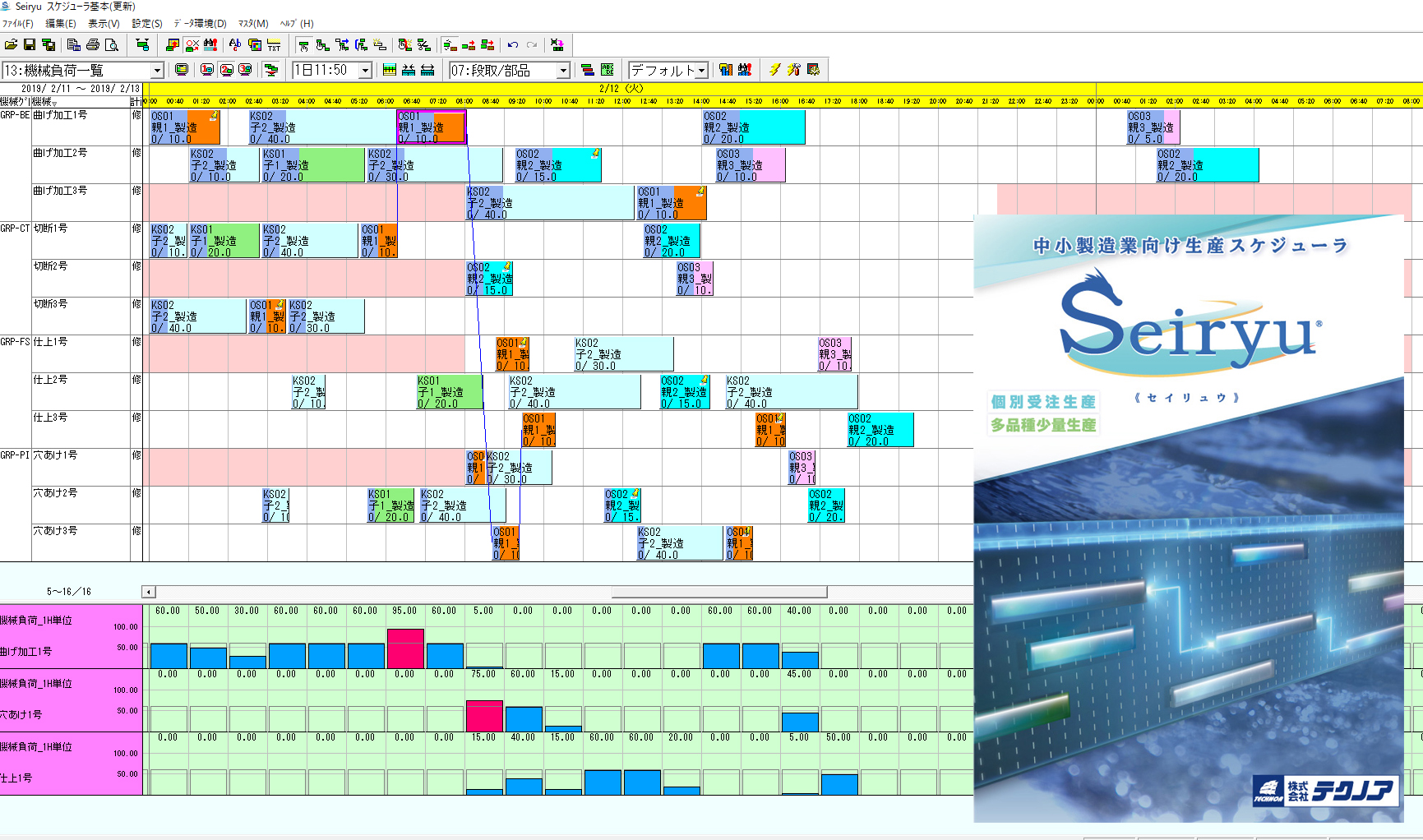
Task: Click the open file folder icon
Action: pos(11,45)
